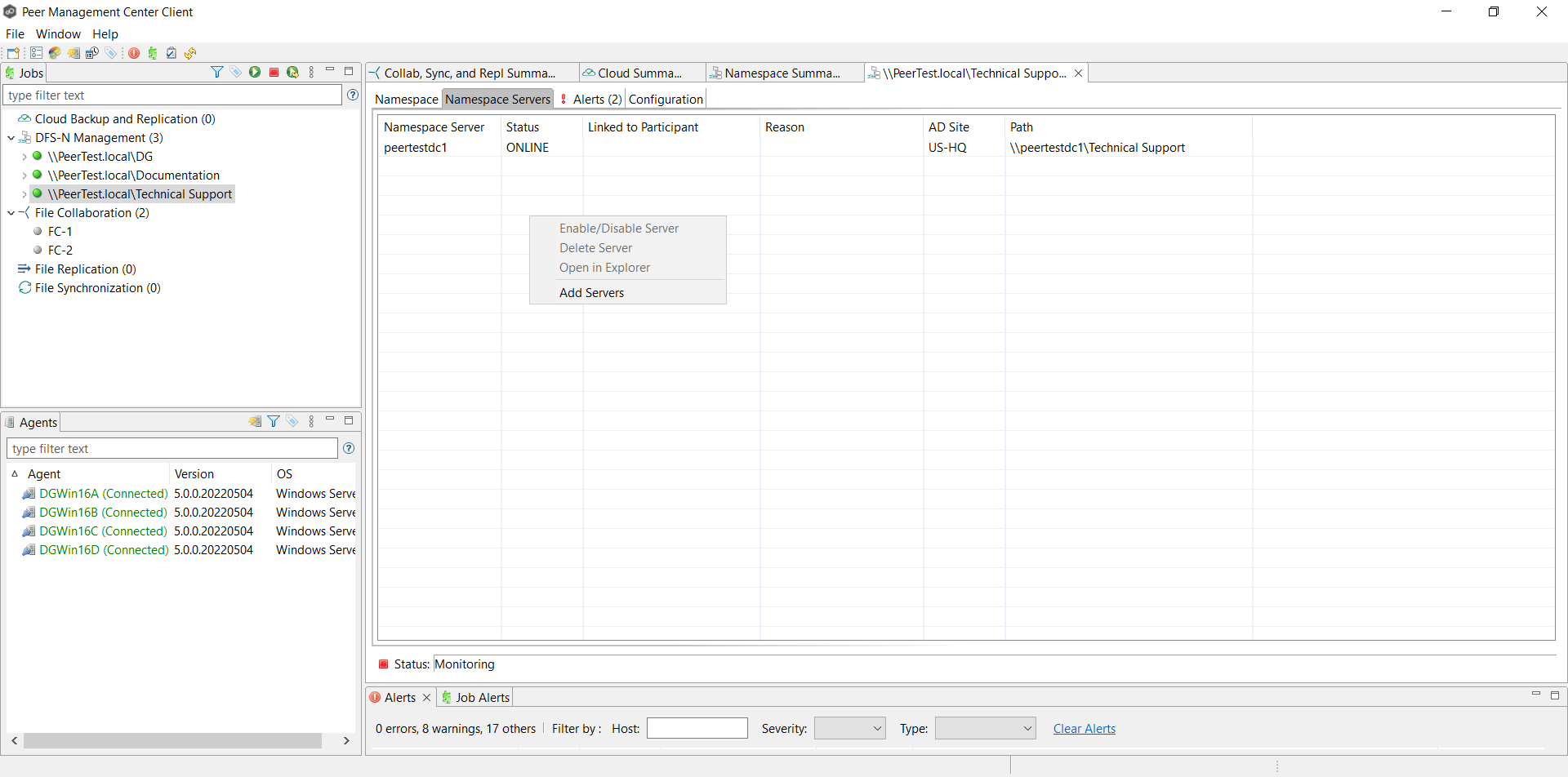Open the Help menu
This screenshot has width=1568, height=777.
pyautogui.click(x=105, y=33)
